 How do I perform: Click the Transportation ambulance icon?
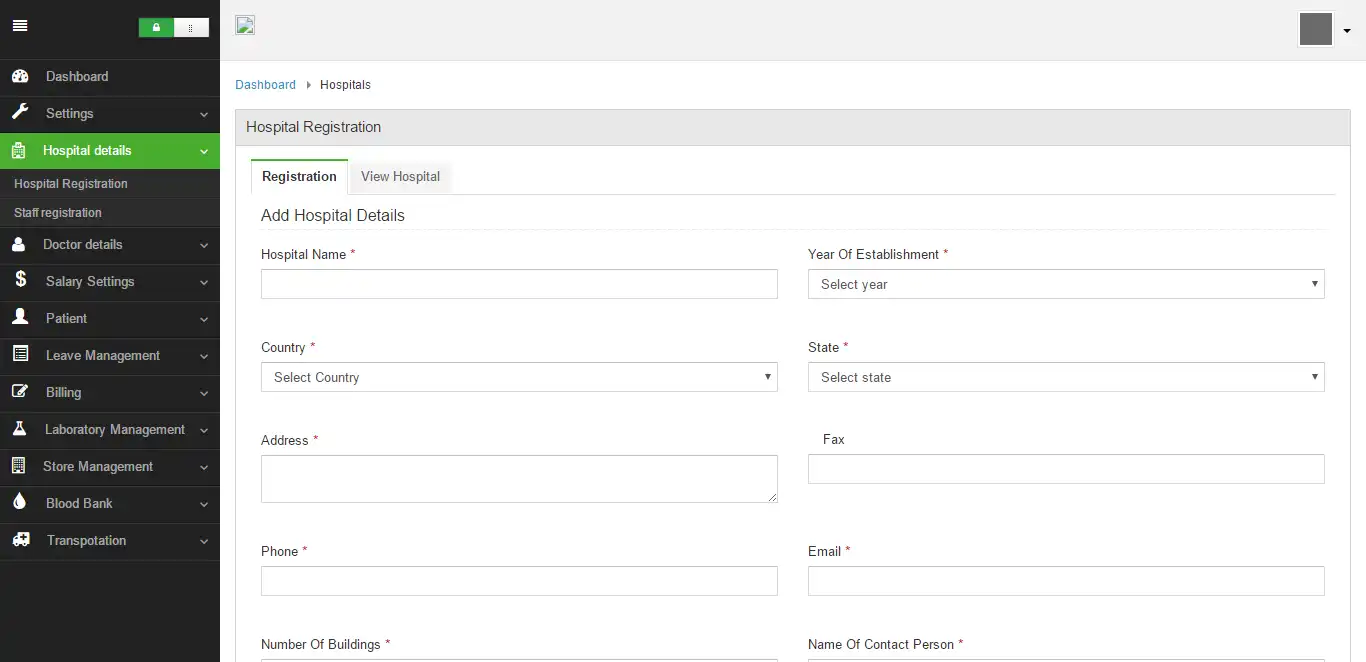point(21,540)
